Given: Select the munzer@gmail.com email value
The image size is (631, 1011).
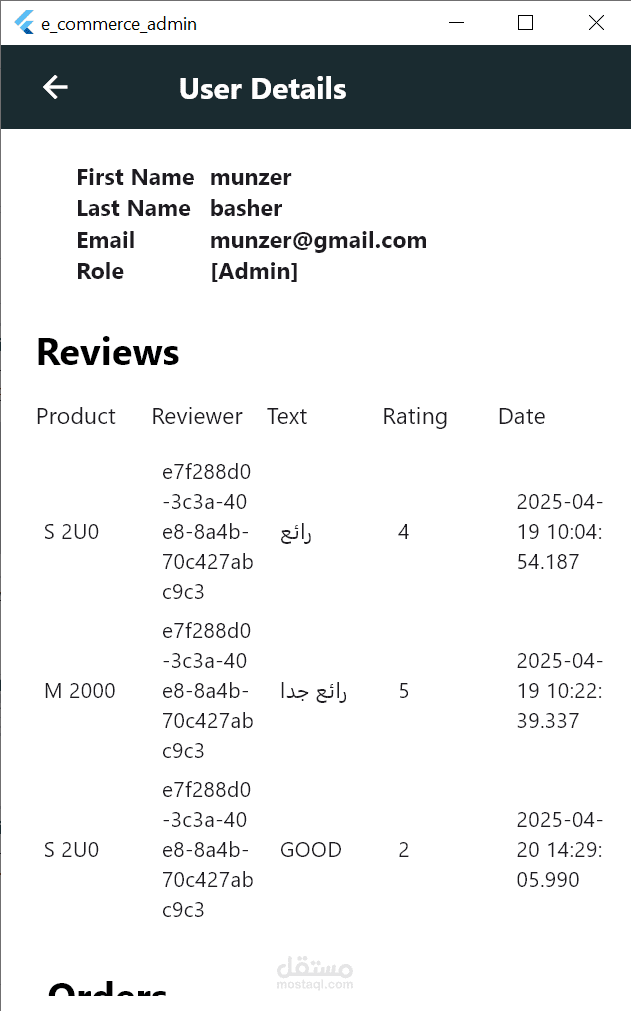Looking at the screenshot, I should pyautogui.click(x=318, y=240).
